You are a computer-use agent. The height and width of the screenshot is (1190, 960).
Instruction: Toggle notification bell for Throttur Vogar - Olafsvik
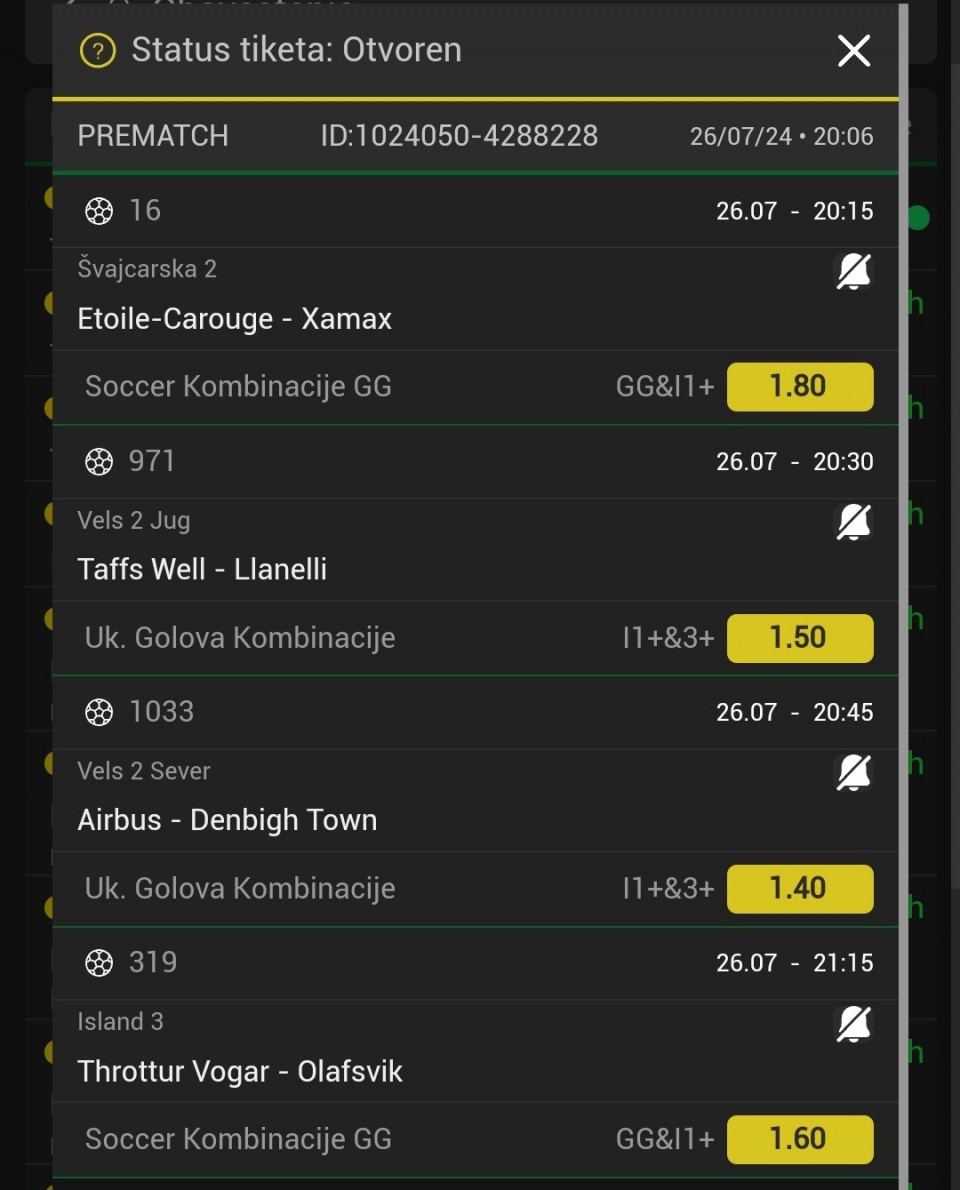pyautogui.click(x=853, y=1024)
